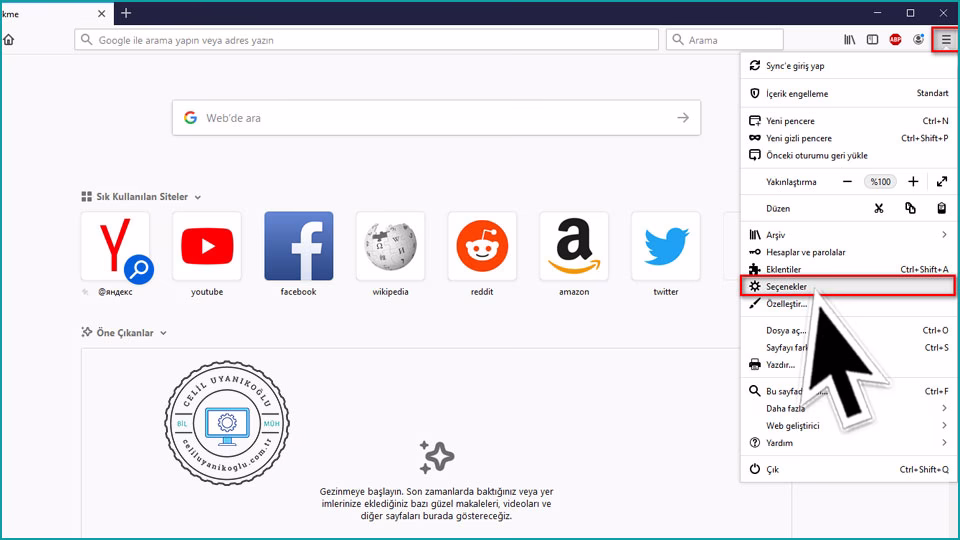Choose Yeni gizli pencere

tap(847, 138)
